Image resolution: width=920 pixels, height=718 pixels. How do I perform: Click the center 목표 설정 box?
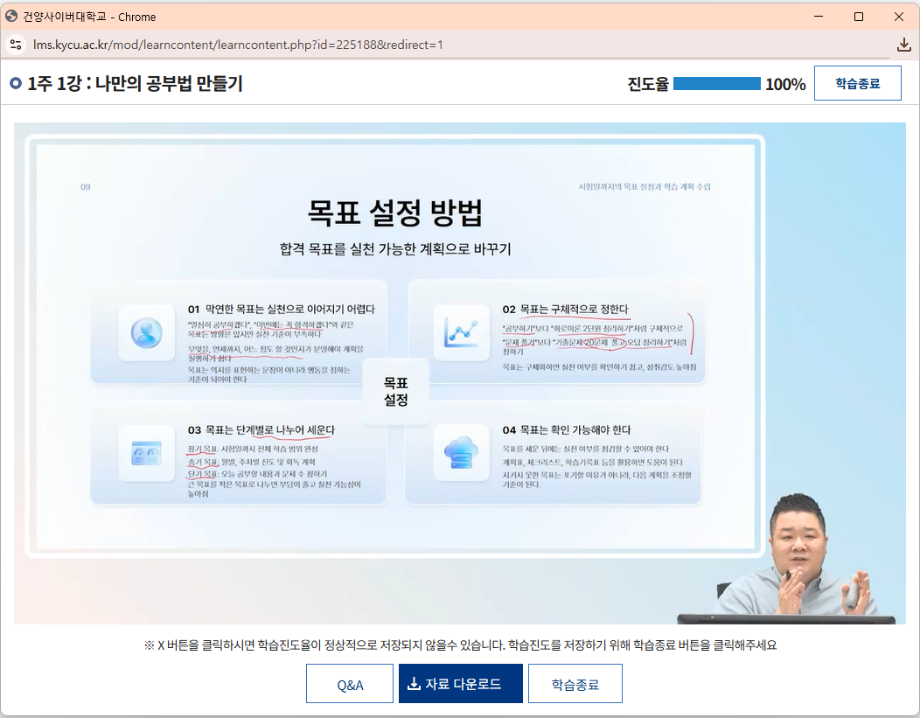pyautogui.click(x=395, y=391)
